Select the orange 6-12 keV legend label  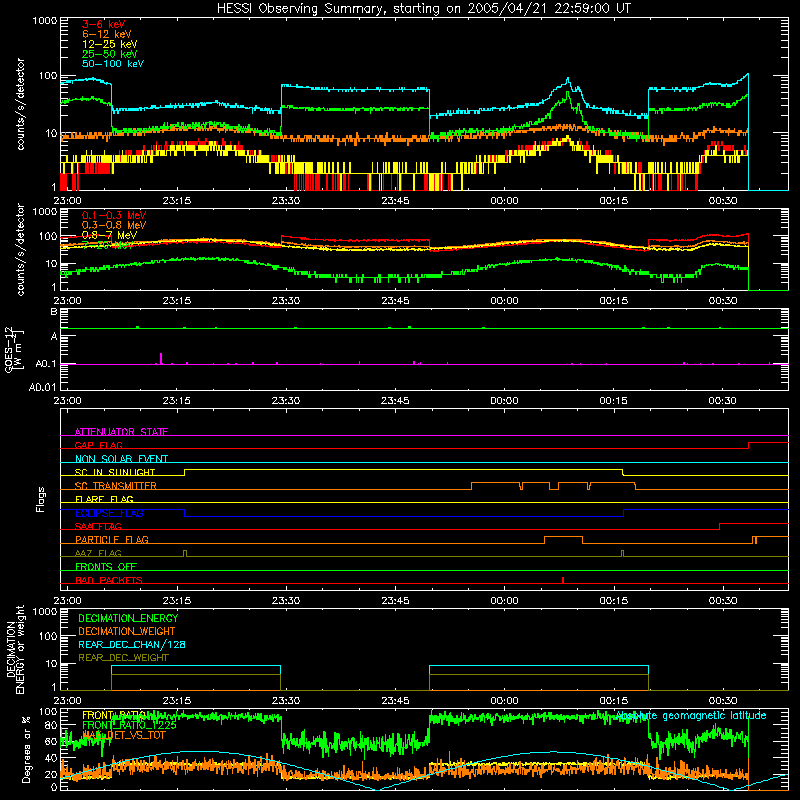coord(107,34)
